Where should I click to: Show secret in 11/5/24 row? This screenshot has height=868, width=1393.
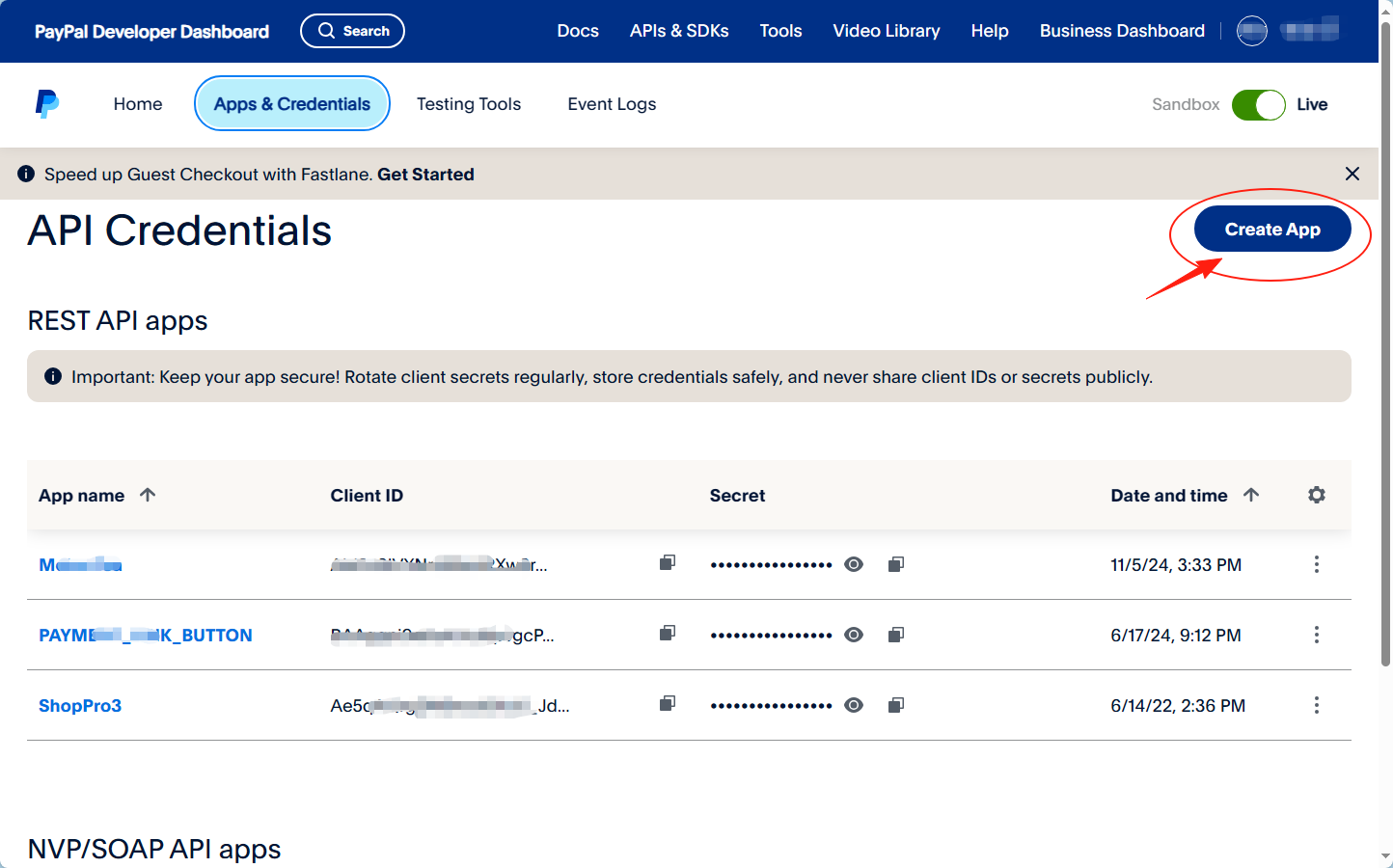tap(854, 564)
